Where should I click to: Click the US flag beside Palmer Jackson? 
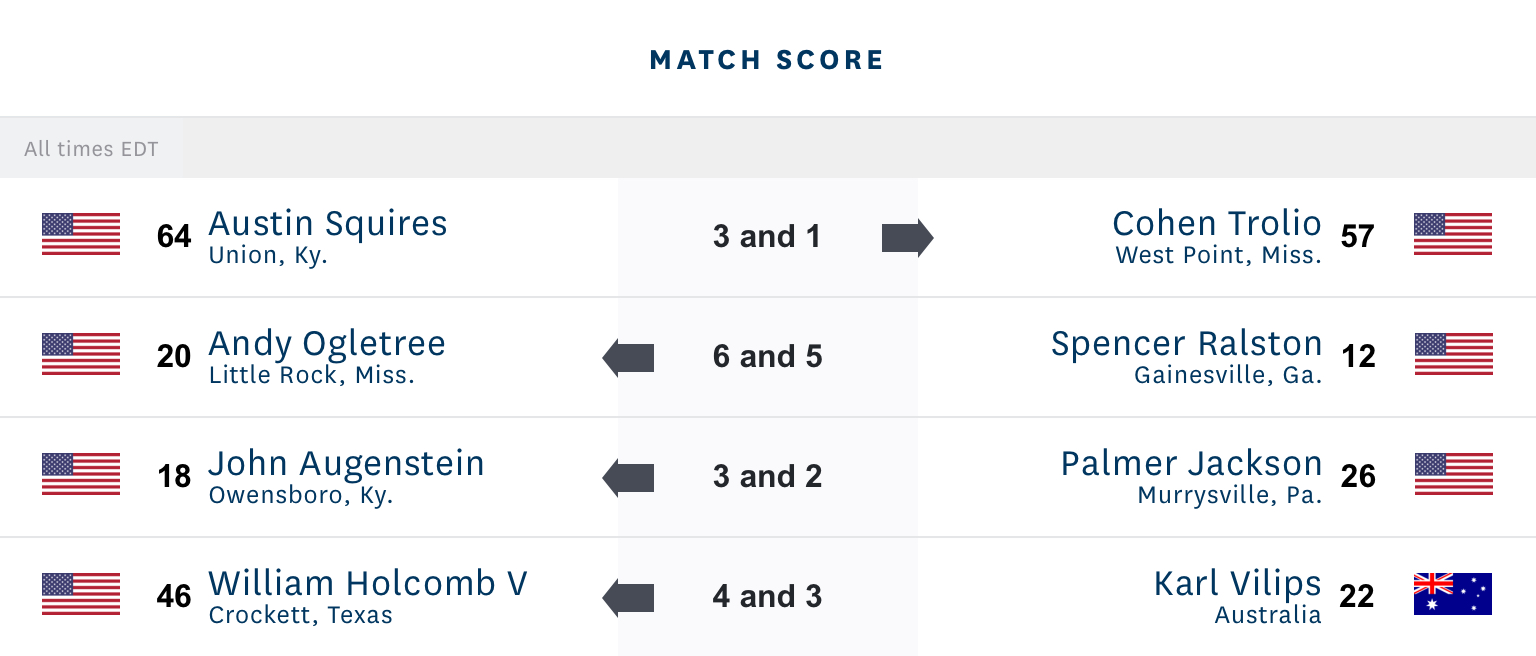(x=1453, y=474)
